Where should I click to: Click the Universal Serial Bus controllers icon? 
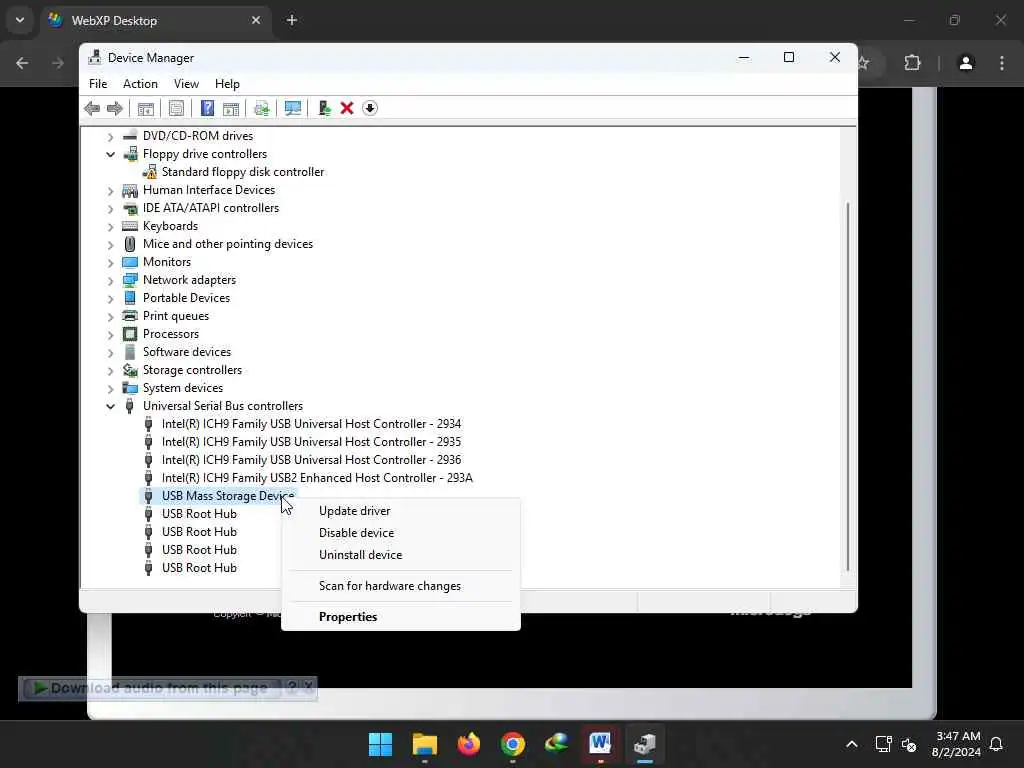[x=129, y=406]
